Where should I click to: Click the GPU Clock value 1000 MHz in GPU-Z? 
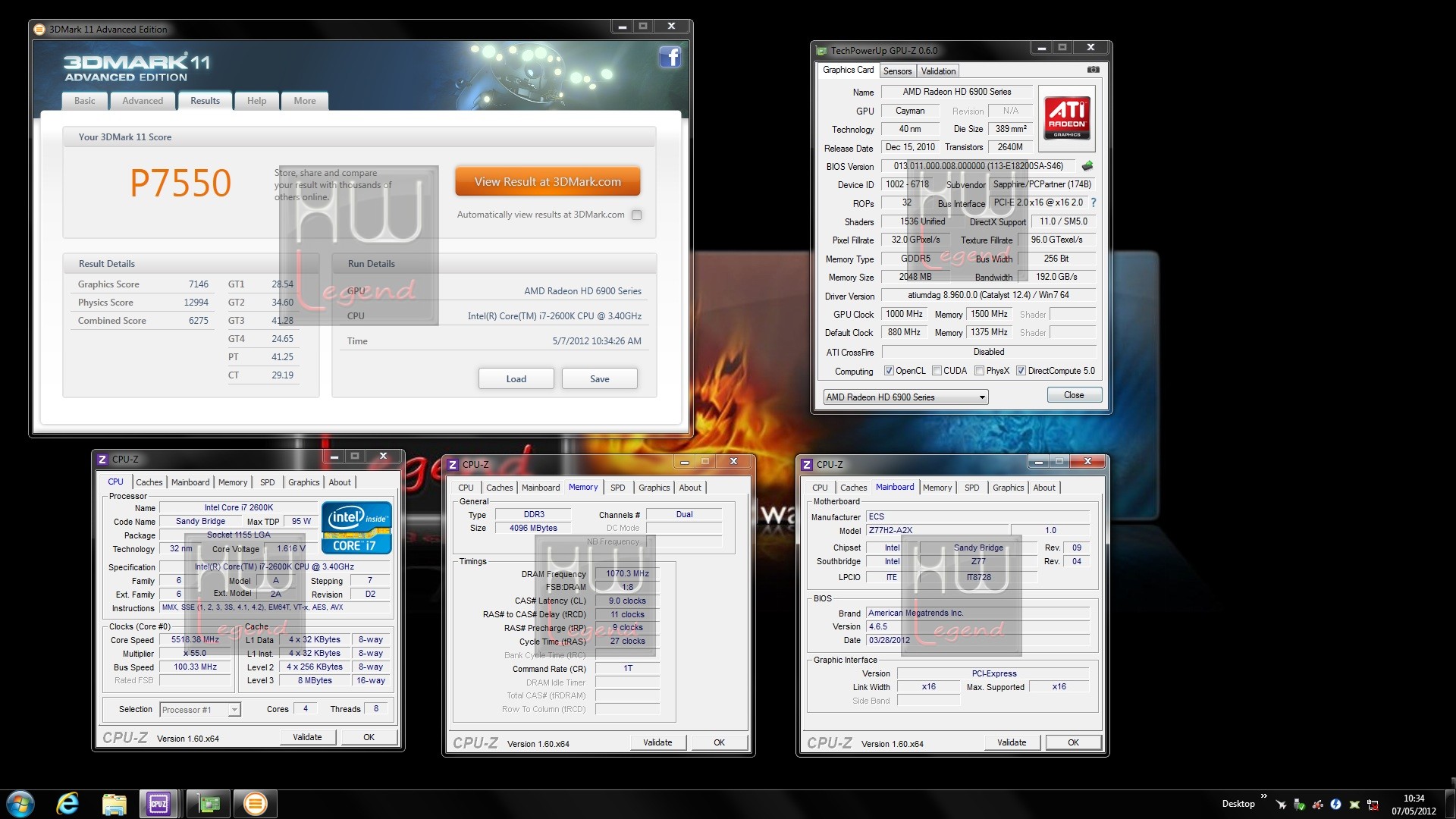(904, 314)
